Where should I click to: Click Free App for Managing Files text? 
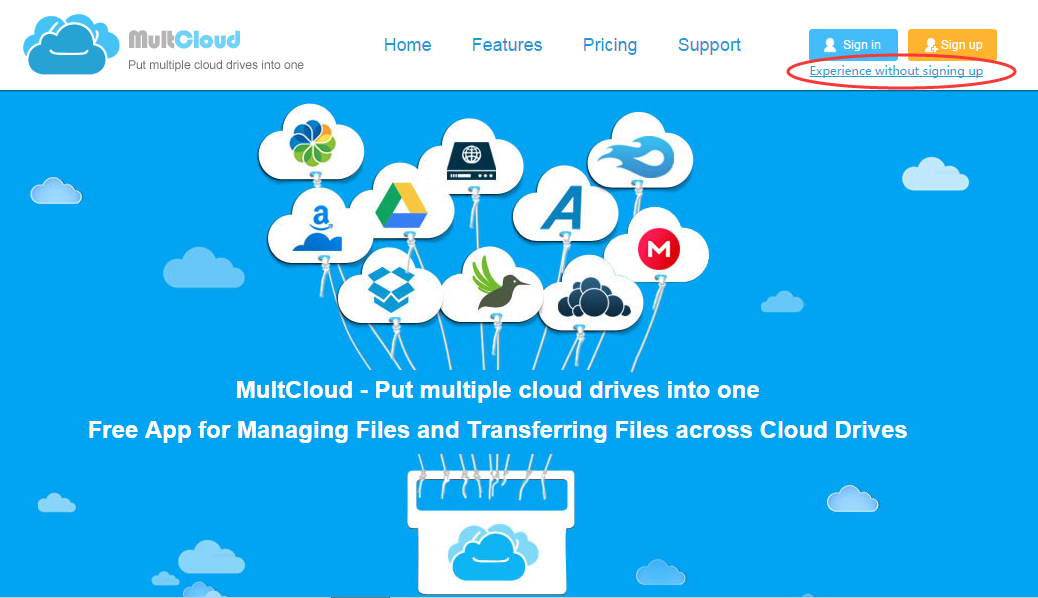tap(497, 430)
